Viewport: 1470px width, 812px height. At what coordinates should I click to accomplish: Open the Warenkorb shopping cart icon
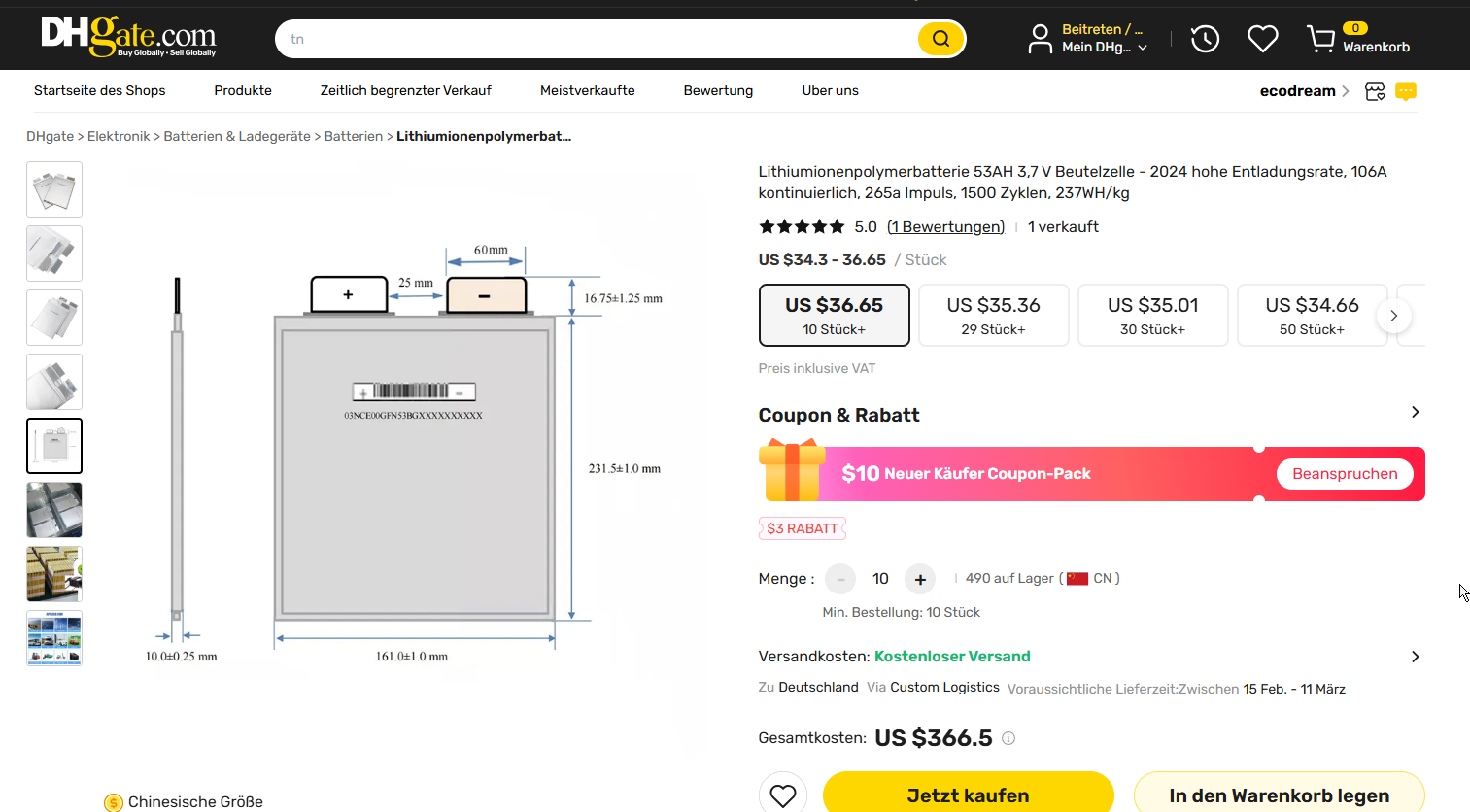1320,39
